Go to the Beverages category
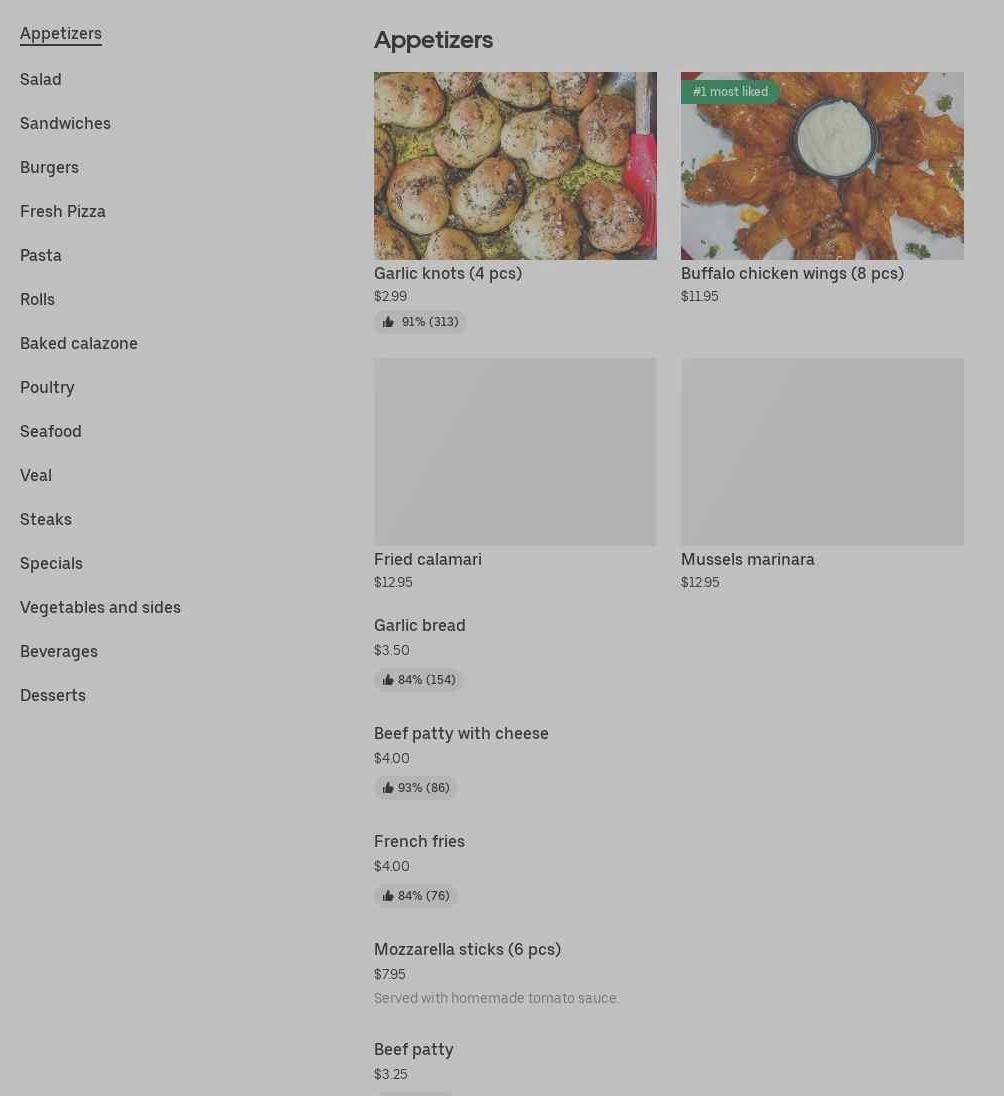The height and width of the screenshot is (1096, 1004). 59,651
